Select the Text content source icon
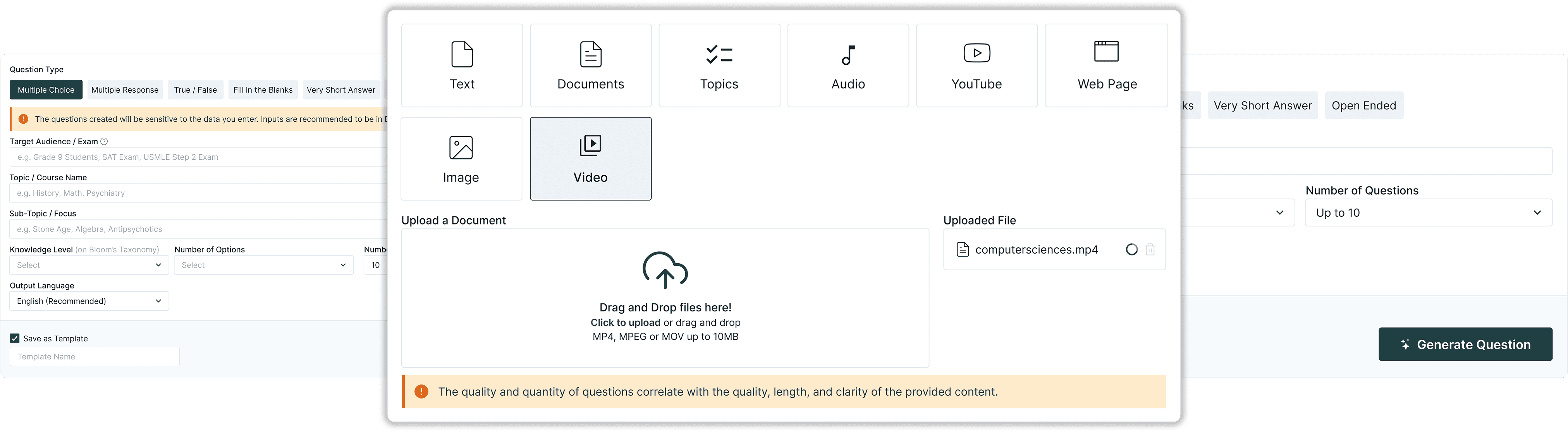This screenshot has width=1568, height=432. click(461, 65)
